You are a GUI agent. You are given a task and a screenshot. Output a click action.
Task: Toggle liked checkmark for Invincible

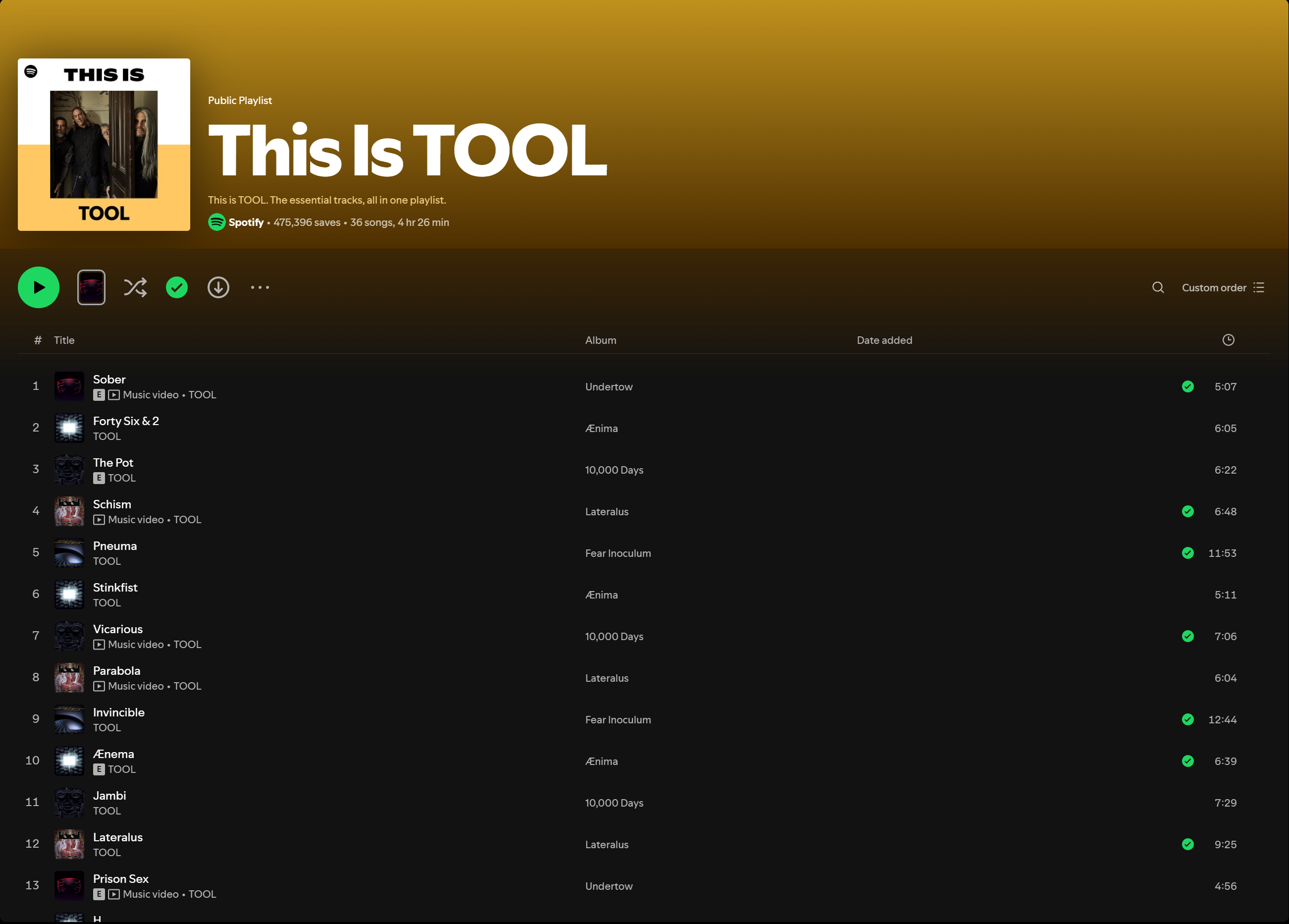coord(1188,719)
